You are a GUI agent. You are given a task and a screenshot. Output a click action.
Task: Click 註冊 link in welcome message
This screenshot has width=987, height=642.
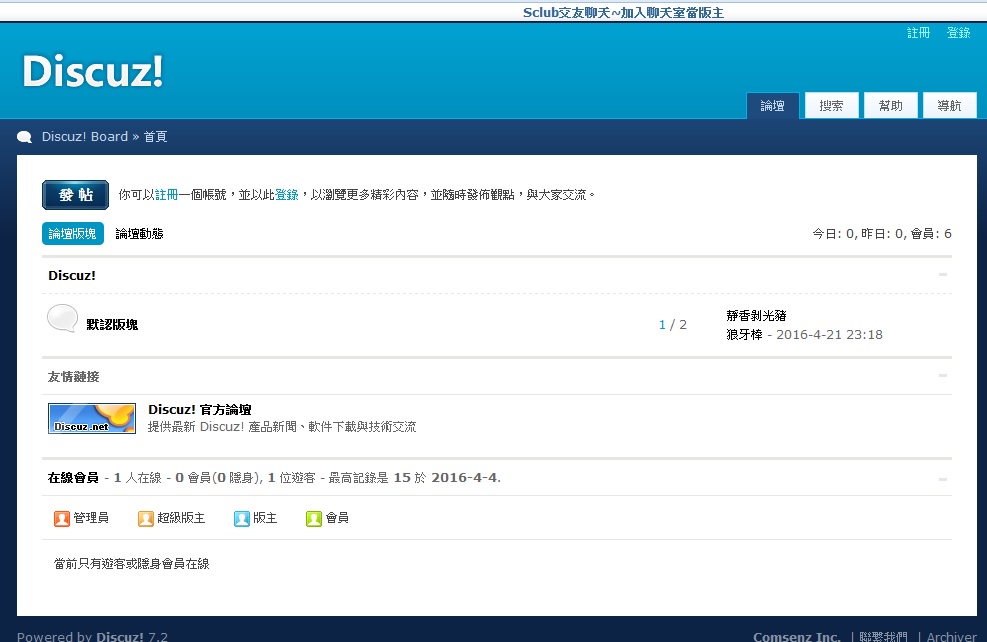pos(166,195)
